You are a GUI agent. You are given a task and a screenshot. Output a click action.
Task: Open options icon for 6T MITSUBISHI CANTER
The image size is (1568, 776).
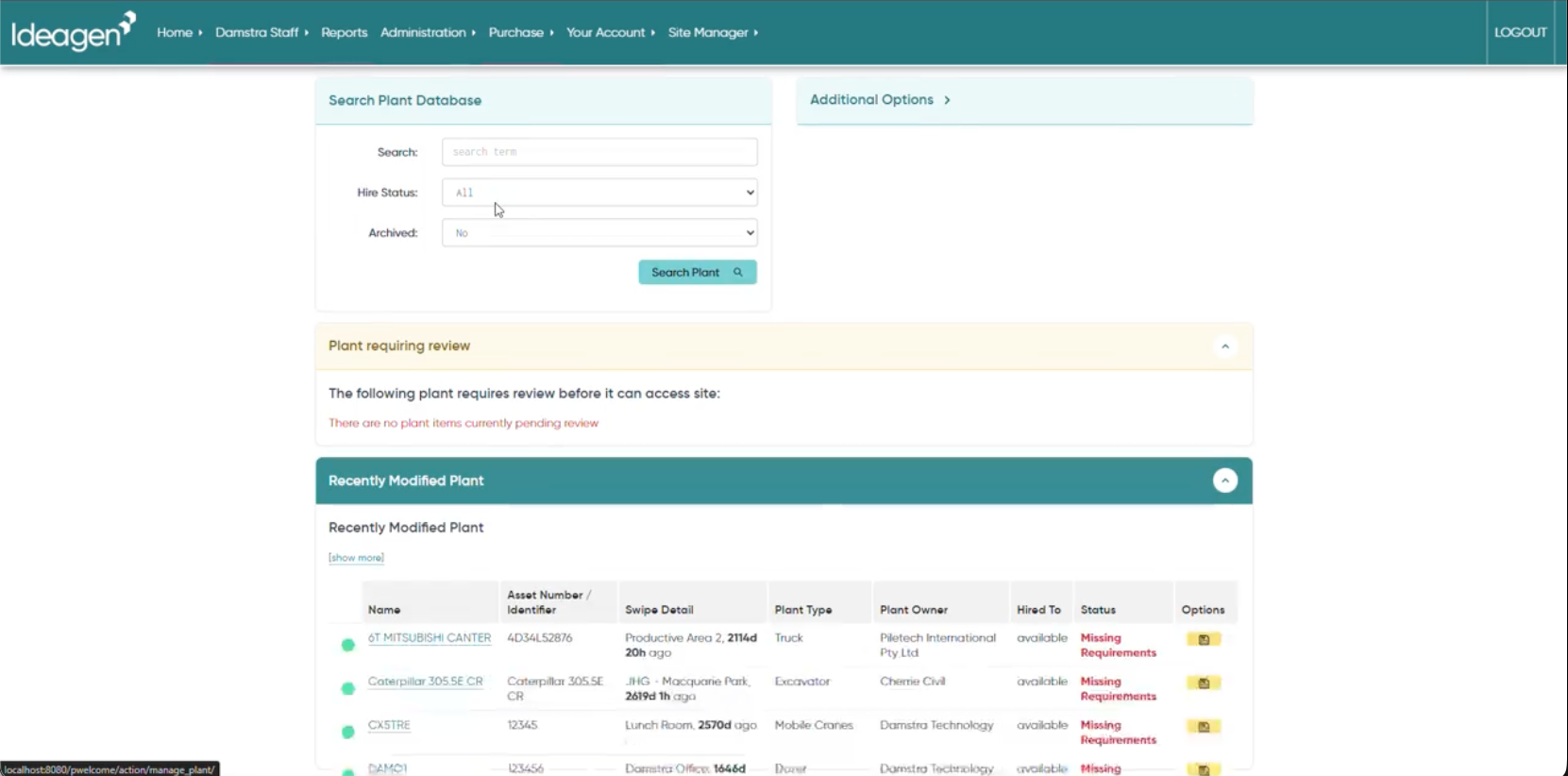coord(1204,639)
